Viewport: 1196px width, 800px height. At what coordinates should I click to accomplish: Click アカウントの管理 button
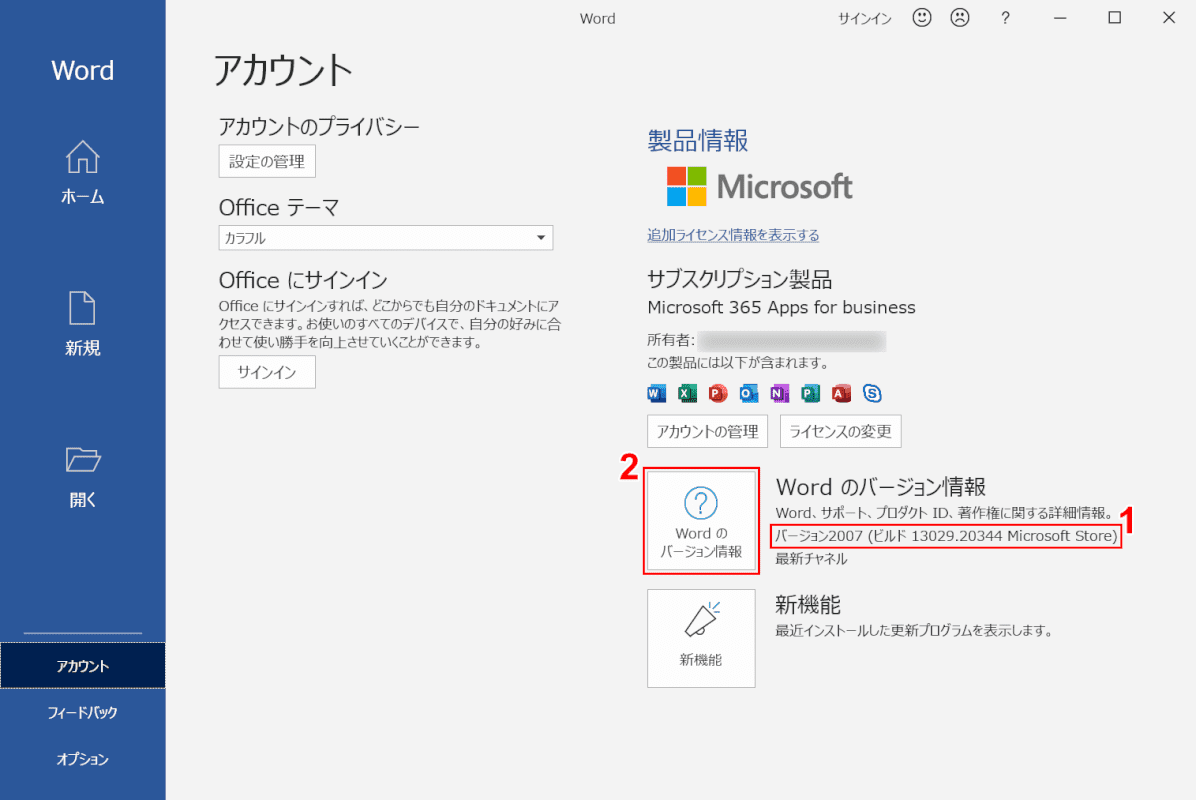(x=707, y=432)
